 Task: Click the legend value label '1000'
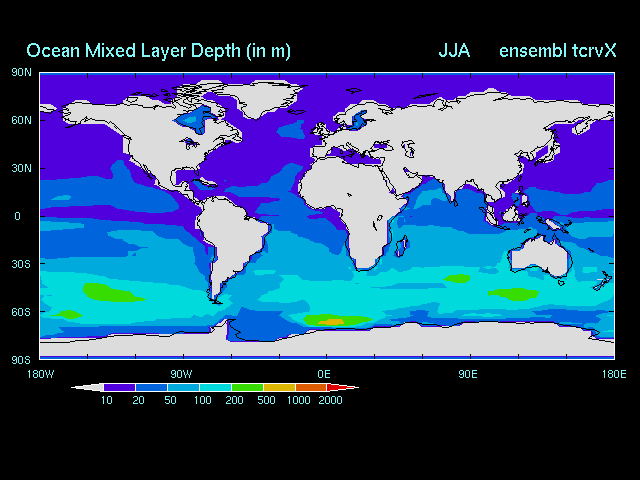(x=299, y=400)
